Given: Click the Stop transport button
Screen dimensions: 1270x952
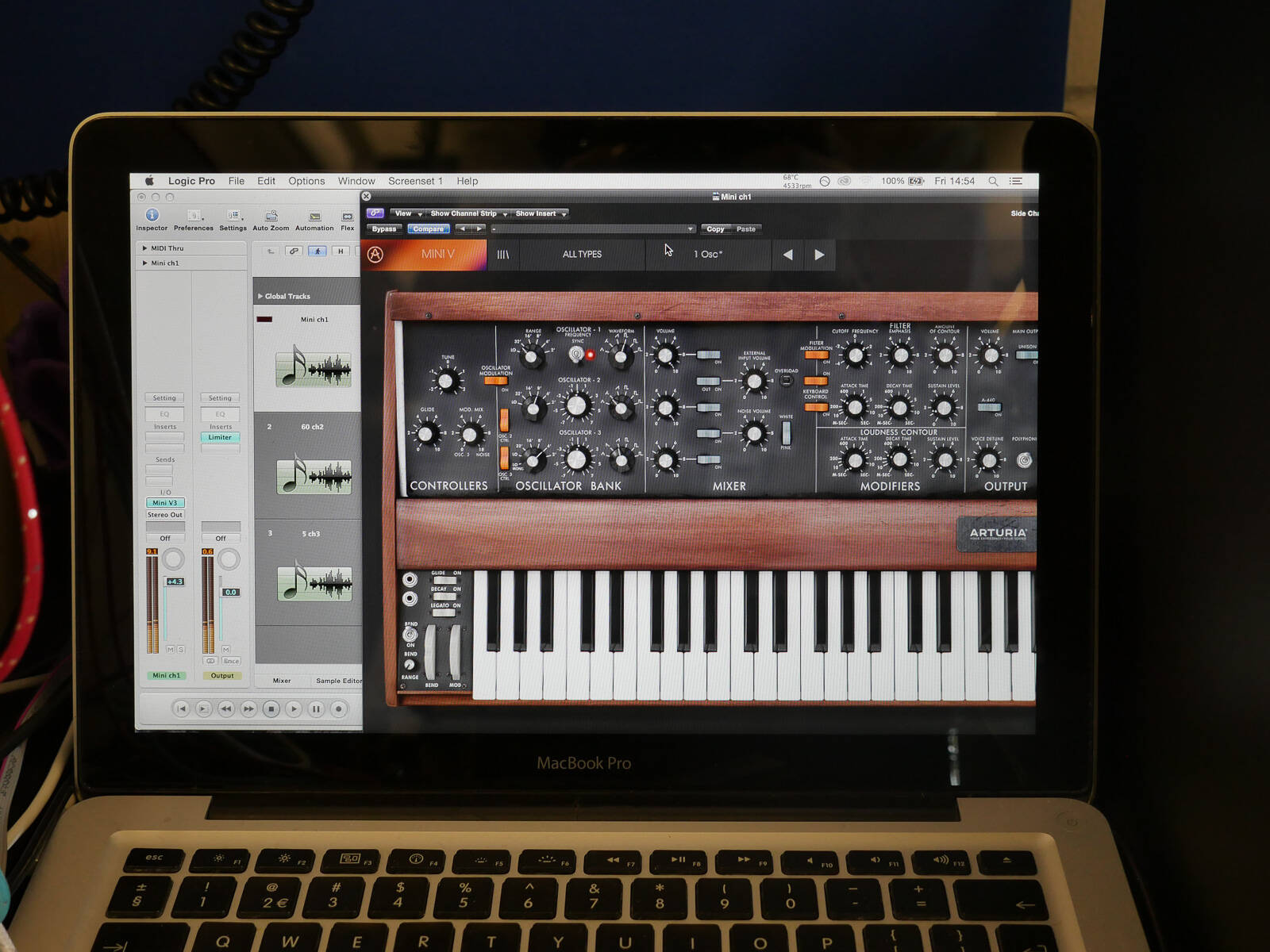Looking at the screenshot, I should [271, 708].
